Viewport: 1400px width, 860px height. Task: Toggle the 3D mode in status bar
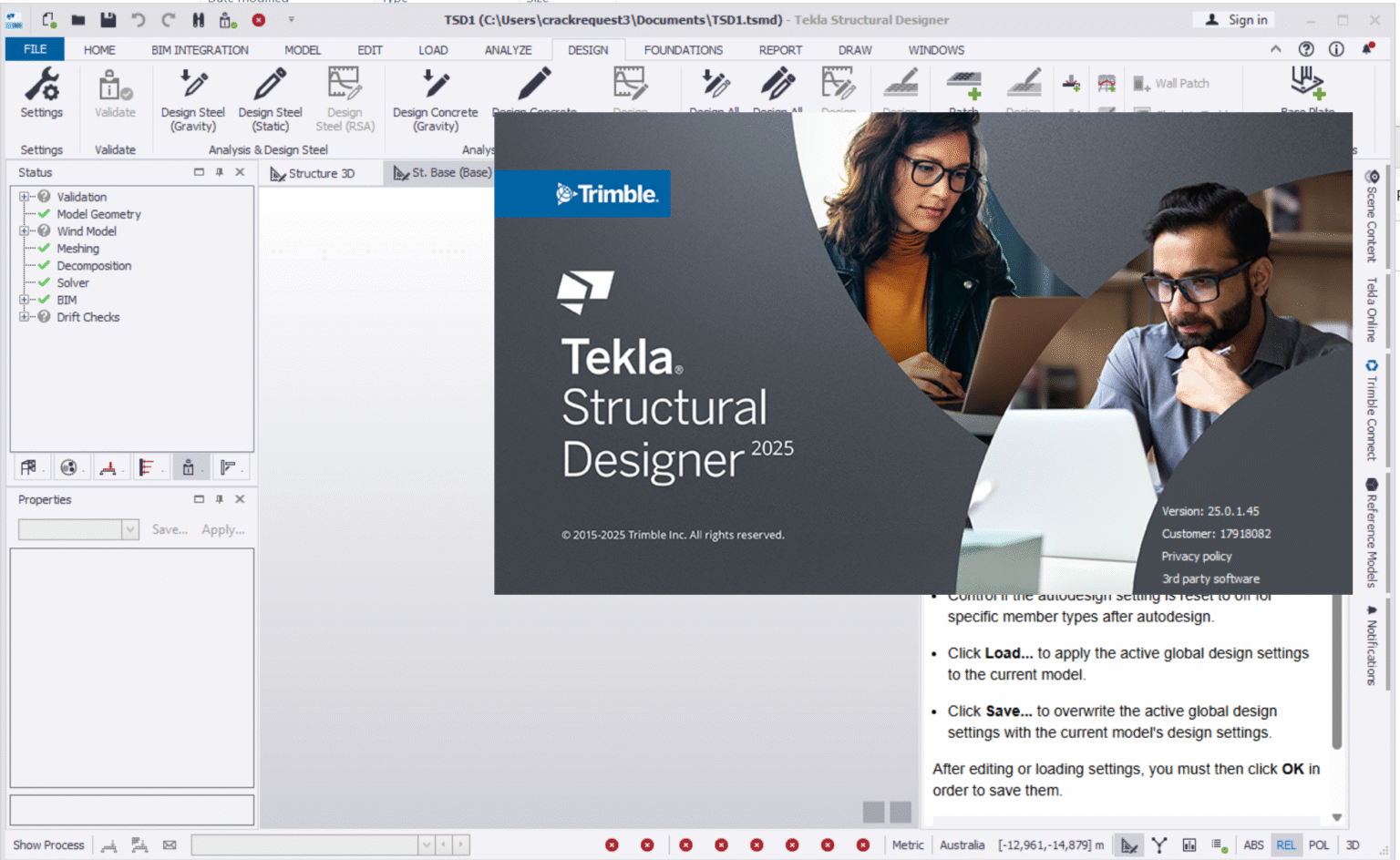[x=1353, y=845]
